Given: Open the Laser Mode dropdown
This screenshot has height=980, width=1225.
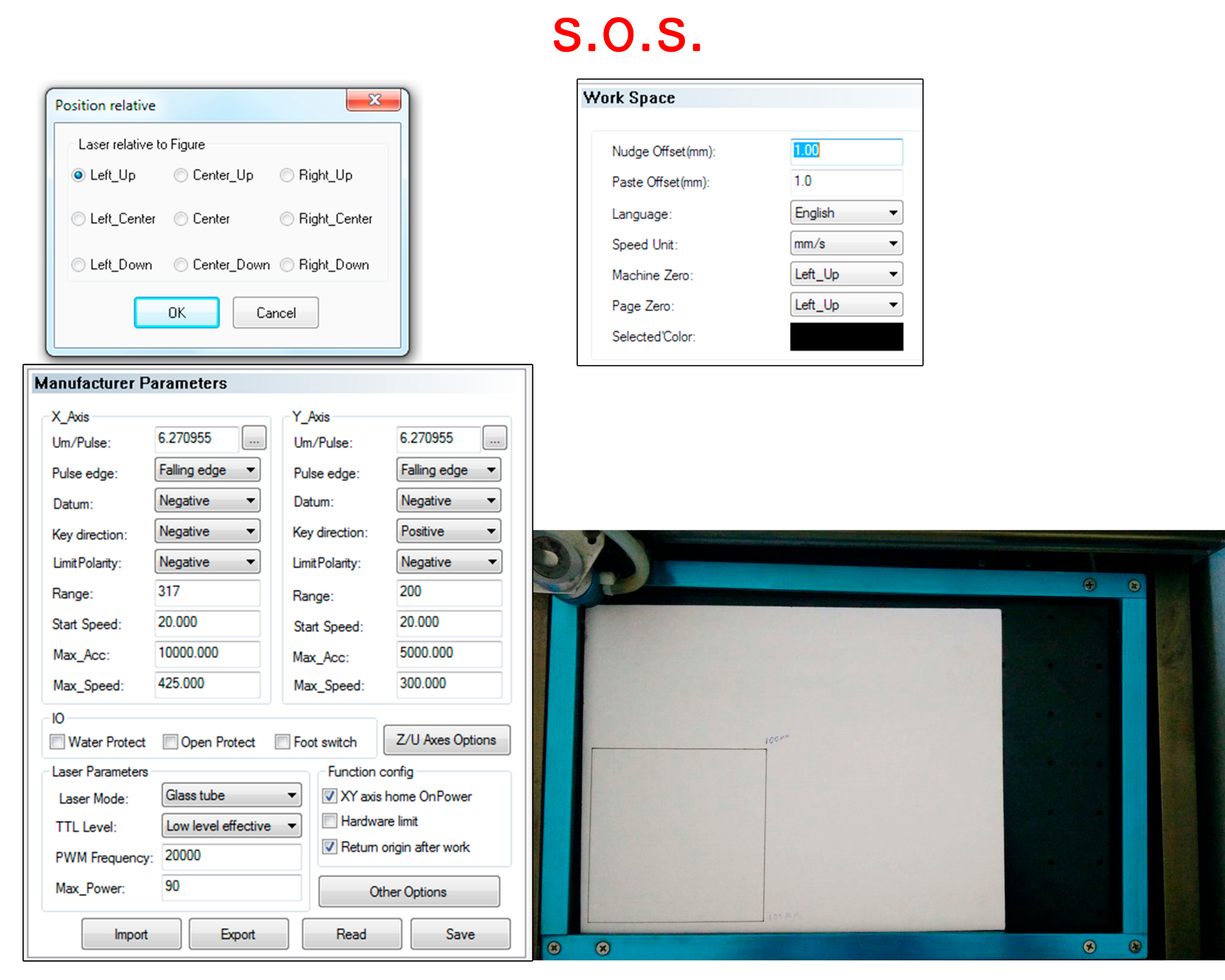Looking at the screenshot, I should click(x=231, y=795).
